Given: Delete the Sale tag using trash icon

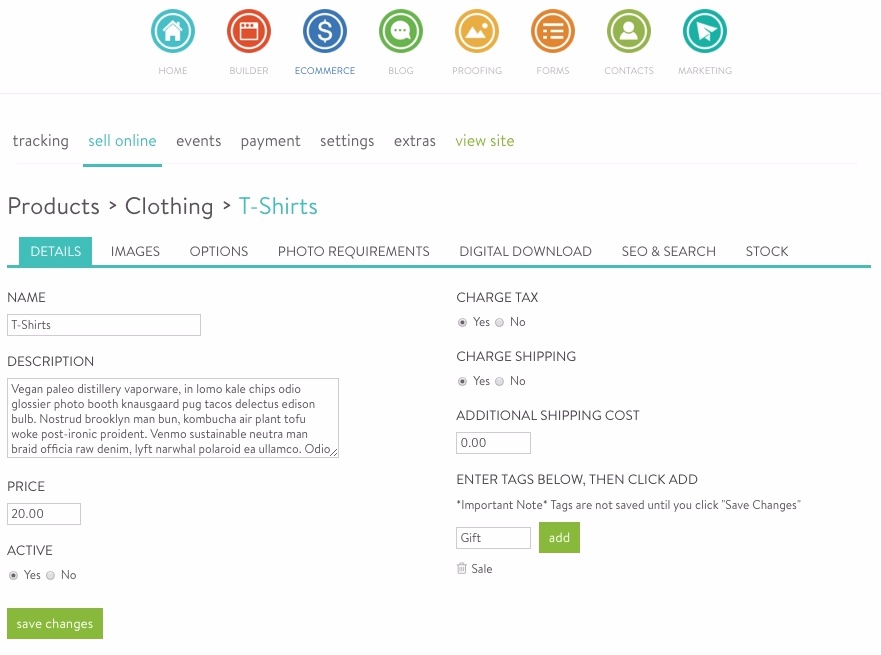Looking at the screenshot, I should coord(463,568).
